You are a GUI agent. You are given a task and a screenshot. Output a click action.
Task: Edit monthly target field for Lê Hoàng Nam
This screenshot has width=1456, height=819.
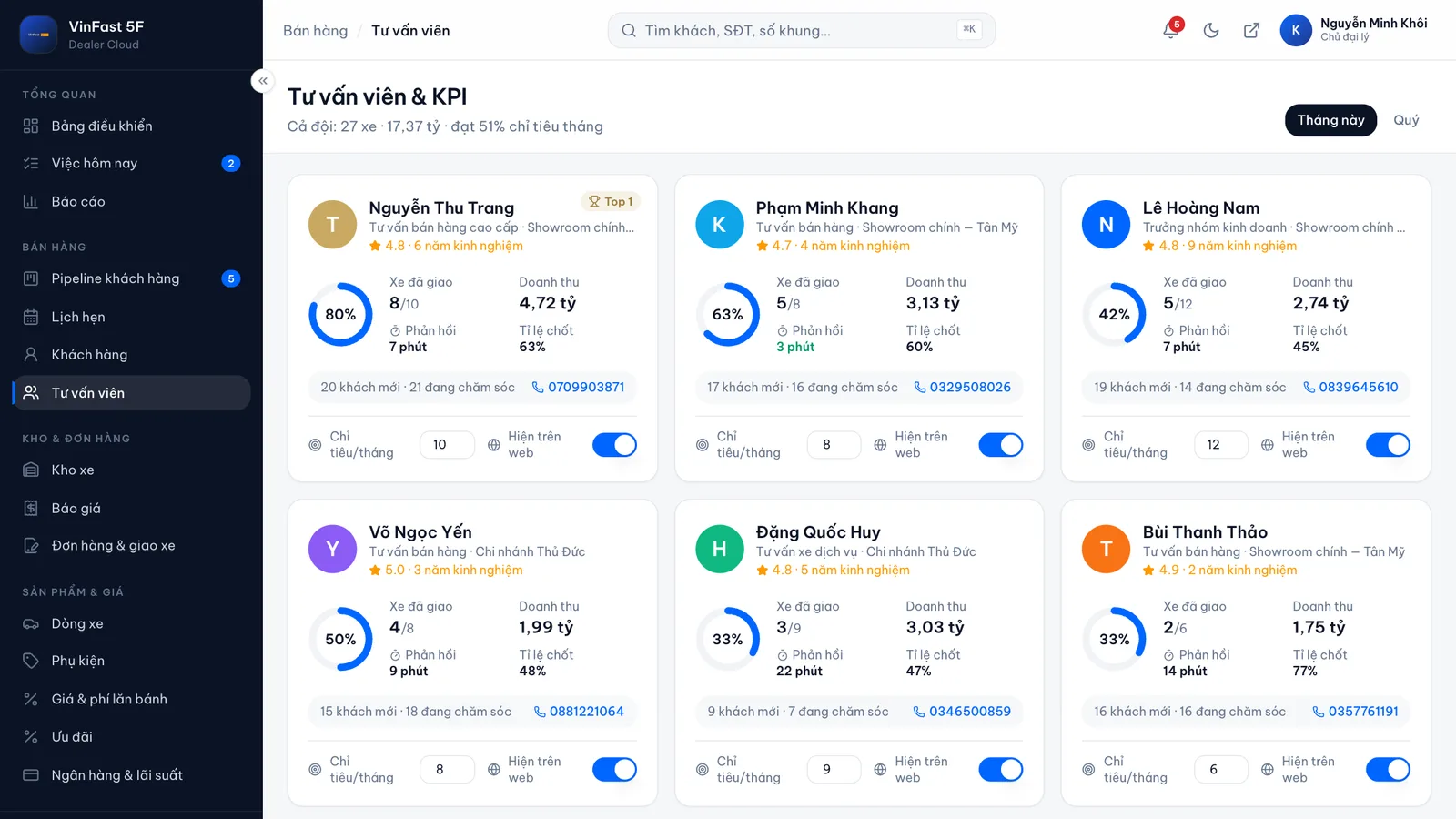point(1220,445)
